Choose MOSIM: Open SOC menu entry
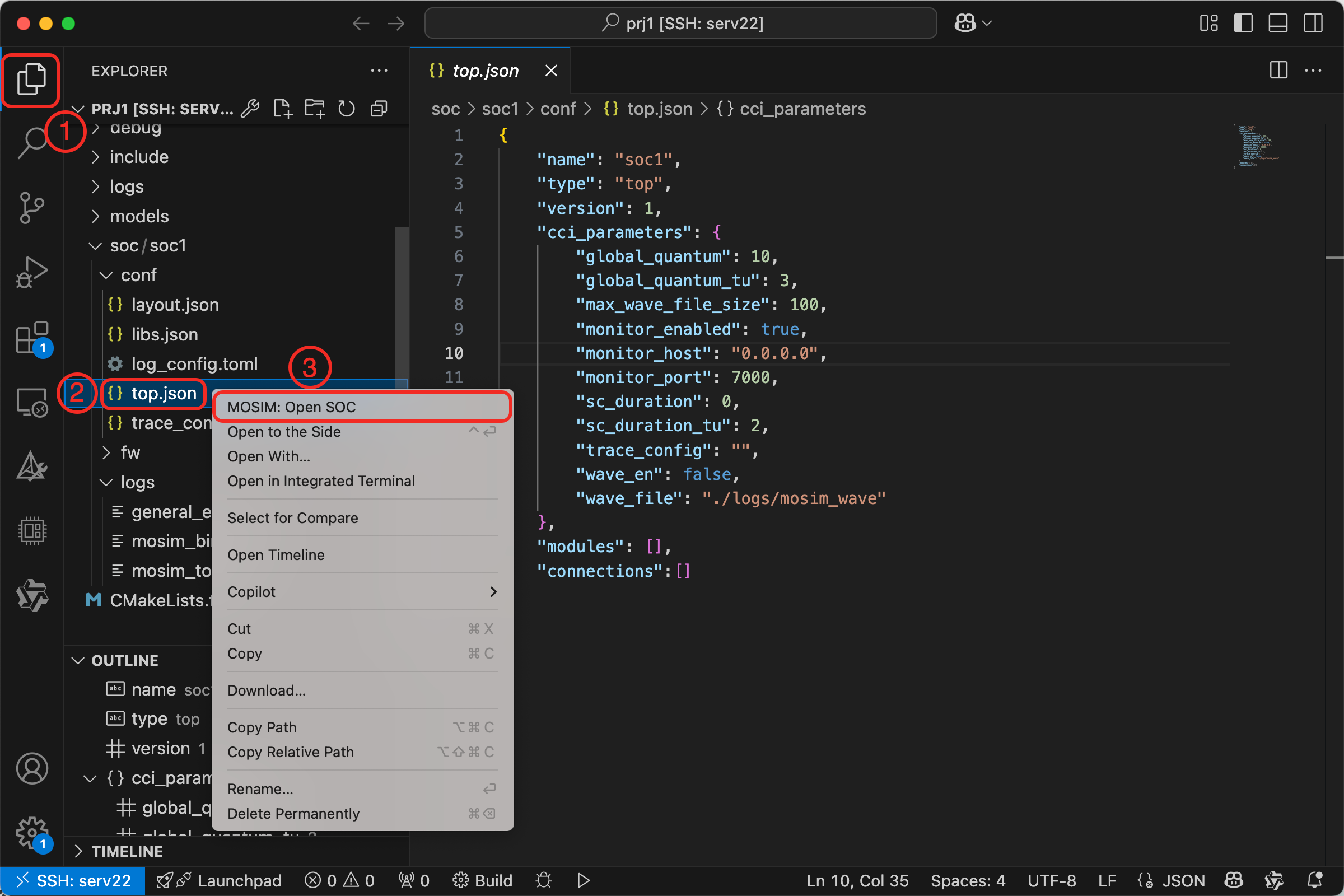This screenshot has width=1344, height=896. 362,407
